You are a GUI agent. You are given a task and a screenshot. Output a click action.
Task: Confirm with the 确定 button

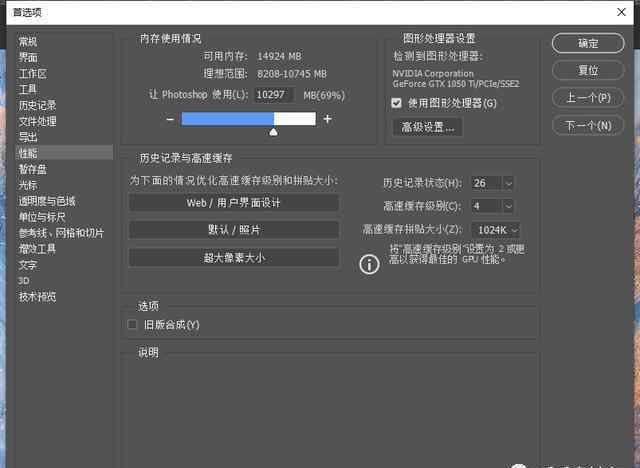[x=588, y=43]
